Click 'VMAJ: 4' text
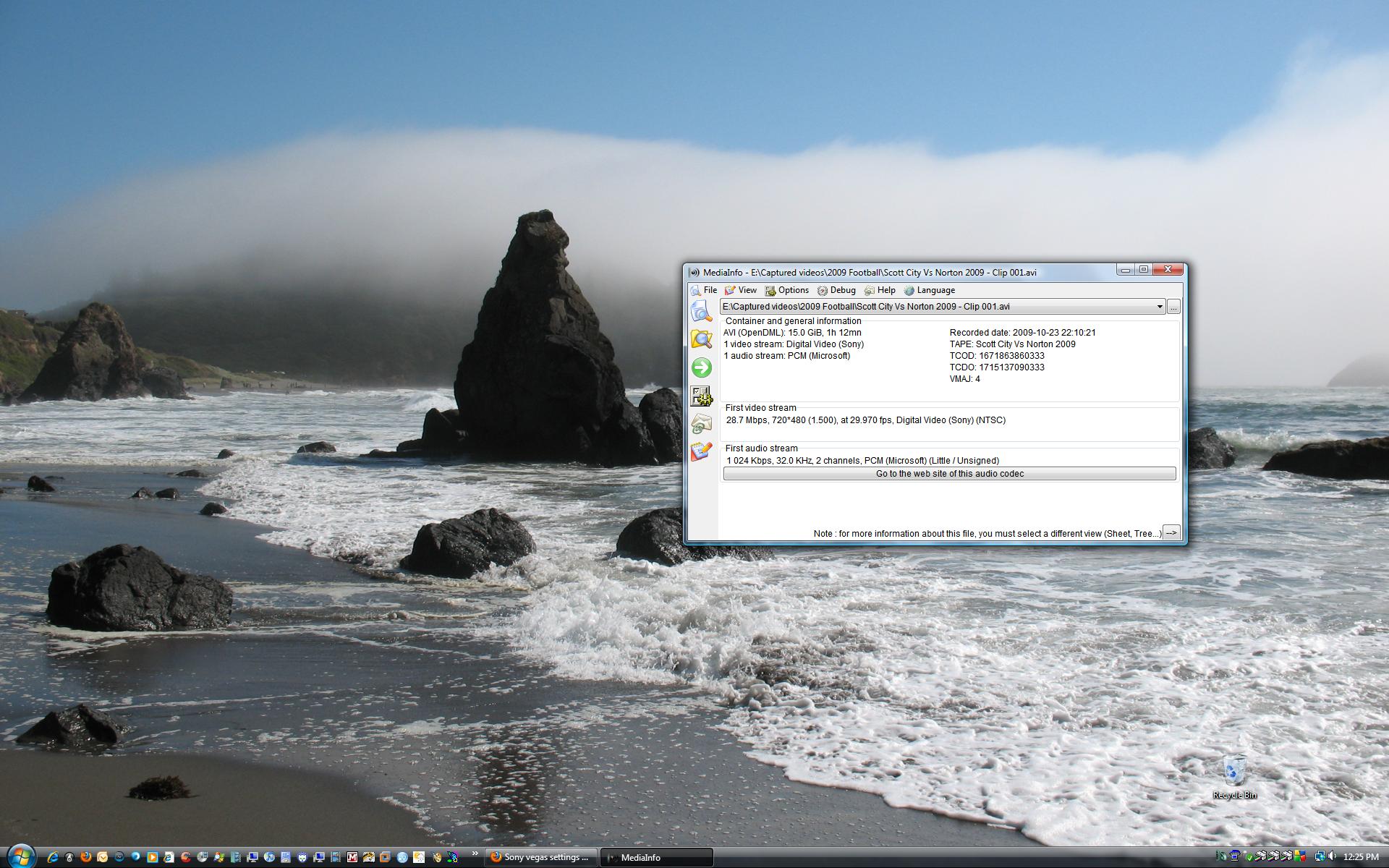The width and height of the screenshot is (1389, 868). pos(965,379)
